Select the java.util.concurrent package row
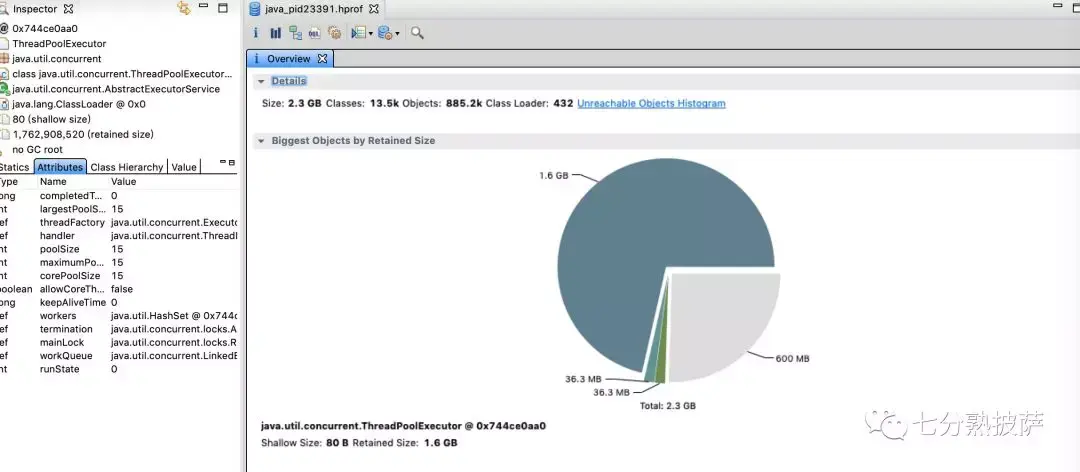Image resolution: width=1080 pixels, height=472 pixels. (118, 59)
